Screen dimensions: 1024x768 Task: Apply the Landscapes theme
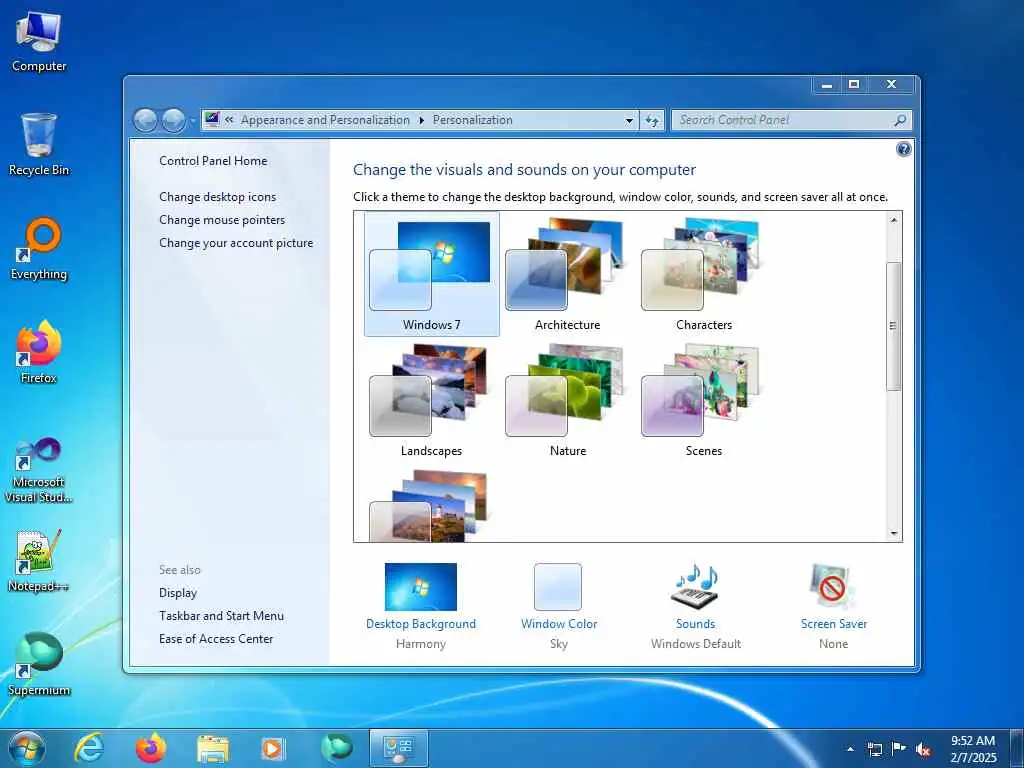(x=431, y=400)
